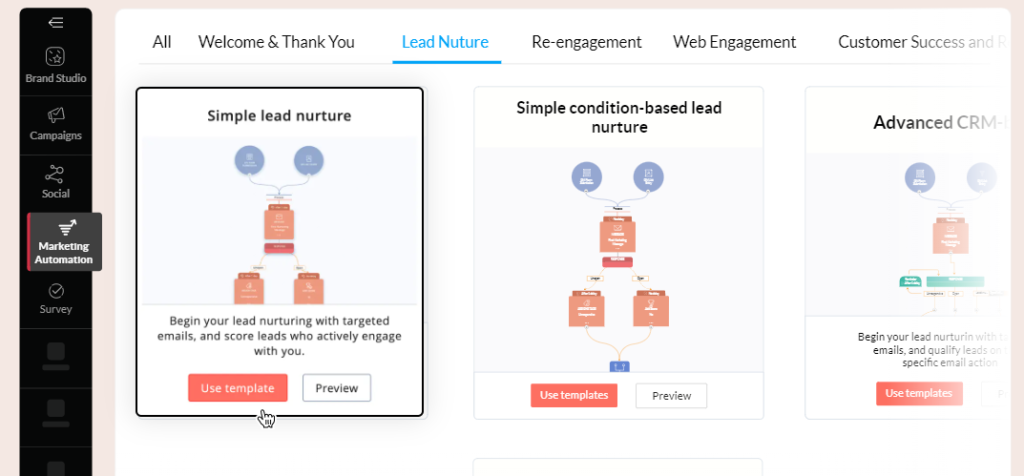
Task: Open the Simple lead nurture workflow thumbnail
Action: click(279, 221)
